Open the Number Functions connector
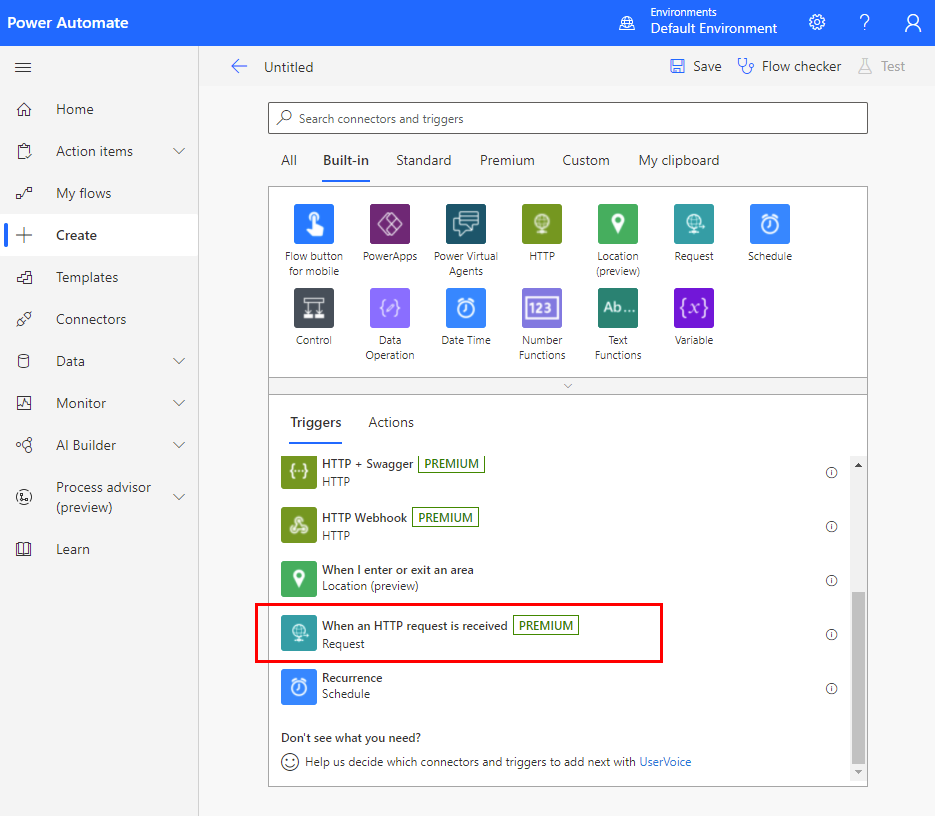Viewport: 935px width, 816px height. pyautogui.click(x=542, y=308)
